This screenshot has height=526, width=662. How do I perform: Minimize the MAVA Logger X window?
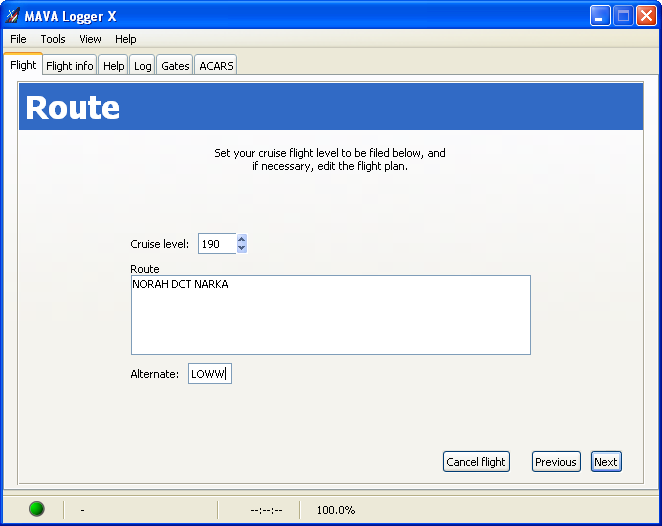click(x=600, y=16)
